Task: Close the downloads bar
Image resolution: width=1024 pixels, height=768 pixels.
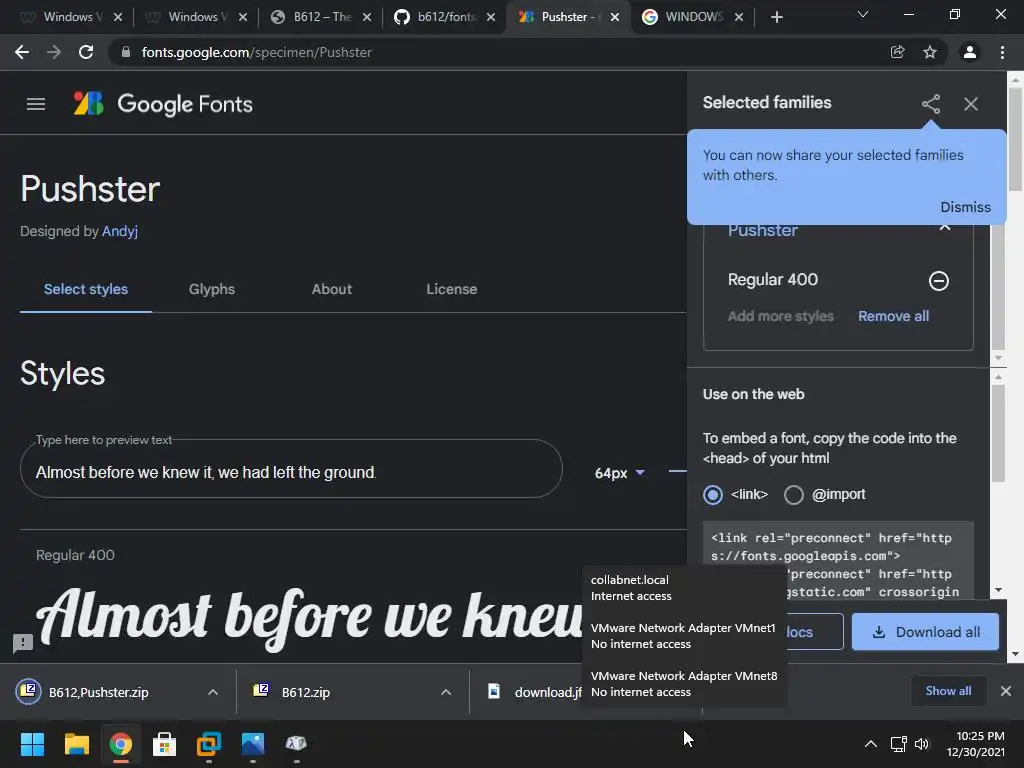Action: 1006,691
